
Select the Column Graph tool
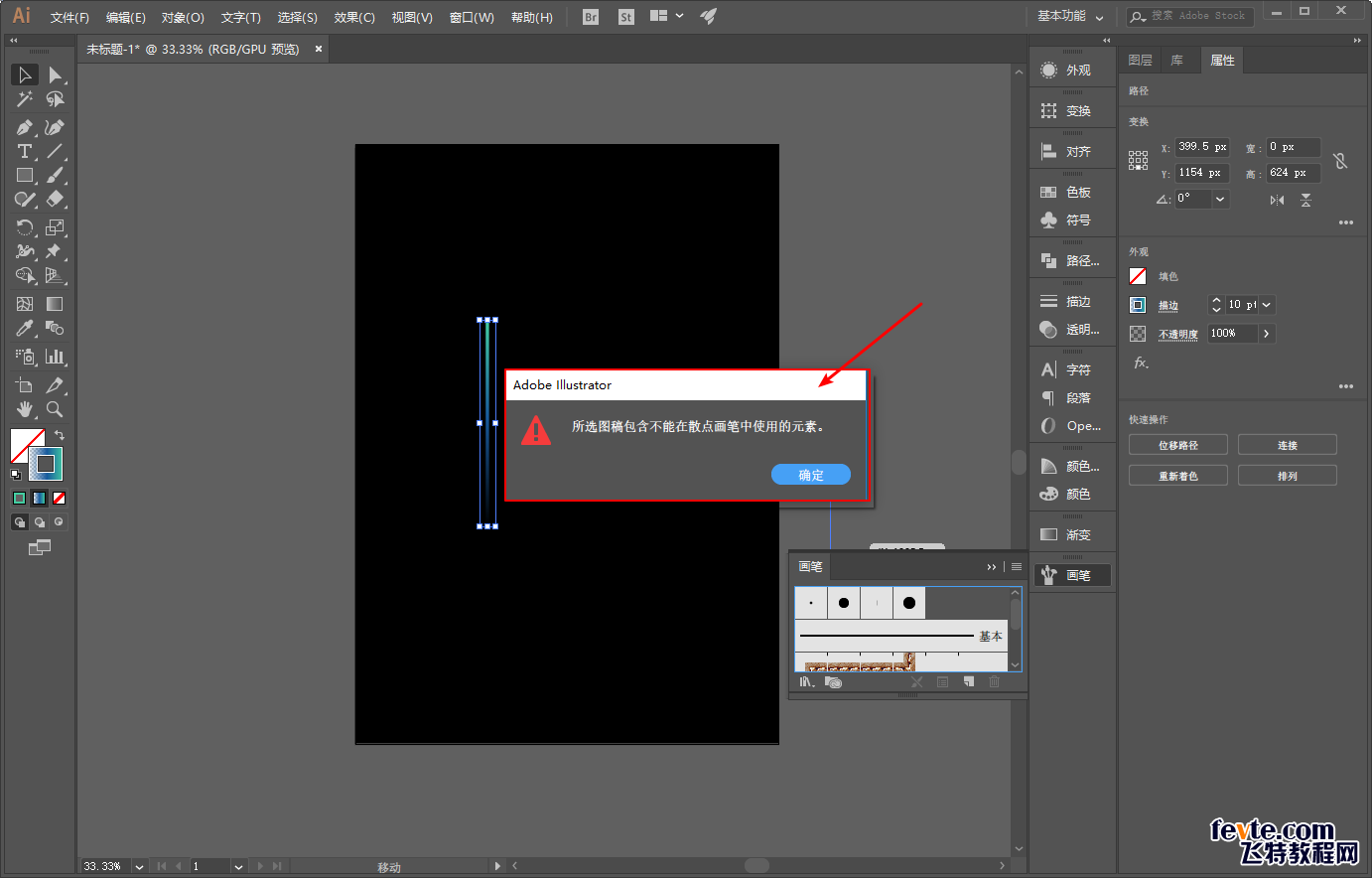click(56, 357)
